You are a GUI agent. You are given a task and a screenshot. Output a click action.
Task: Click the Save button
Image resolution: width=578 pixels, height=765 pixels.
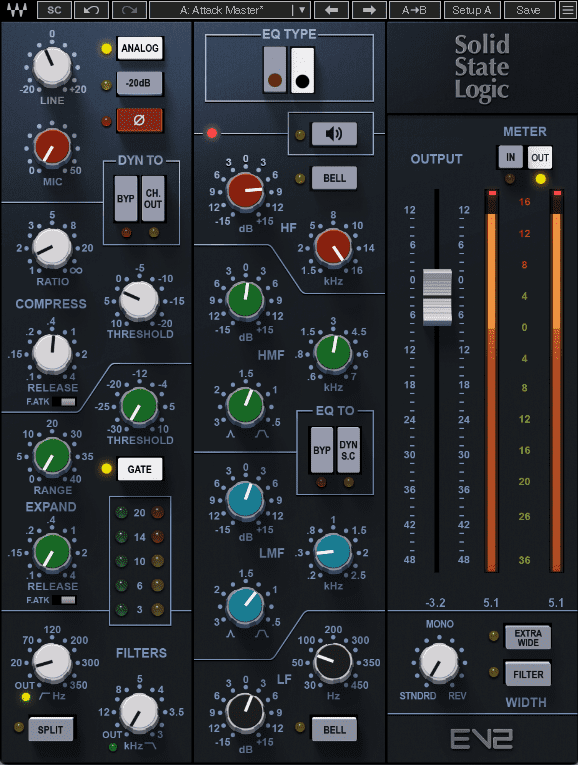529,10
